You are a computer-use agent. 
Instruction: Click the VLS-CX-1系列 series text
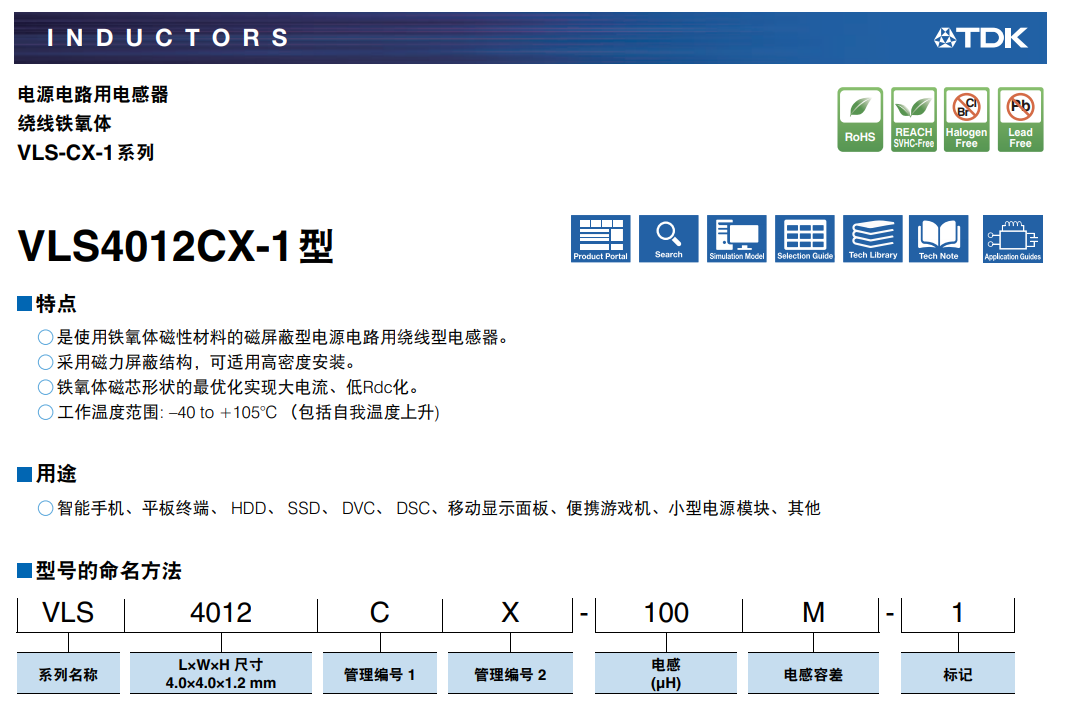(x=86, y=153)
